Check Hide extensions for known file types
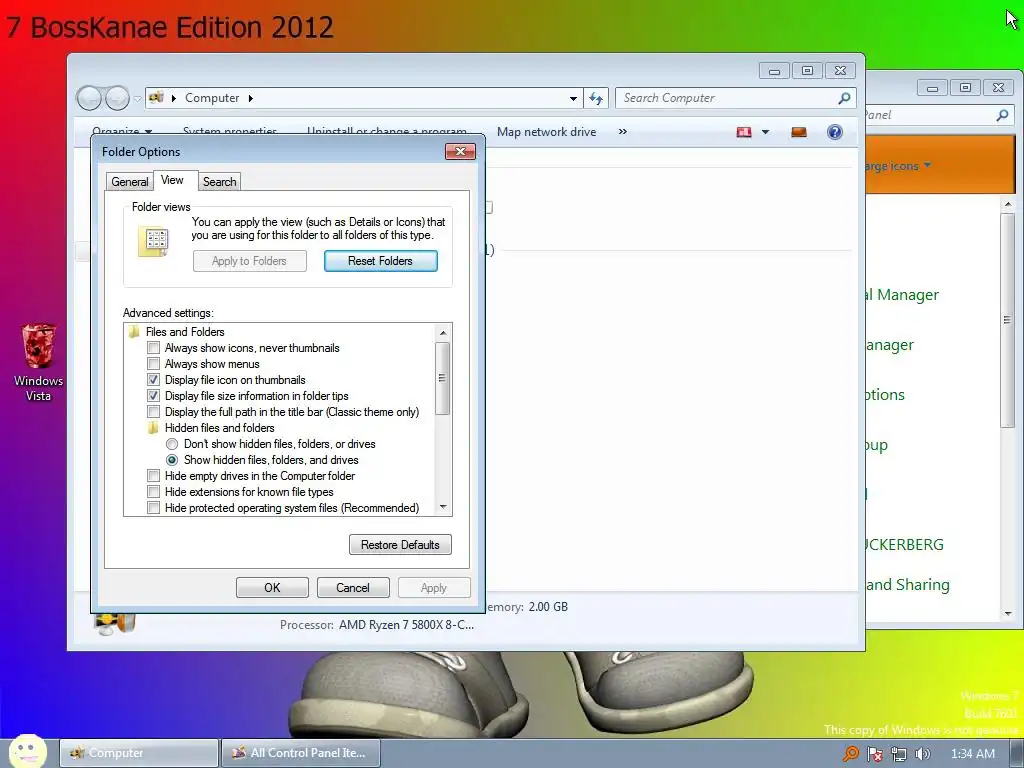The height and width of the screenshot is (768, 1024). tap(153, 492)
